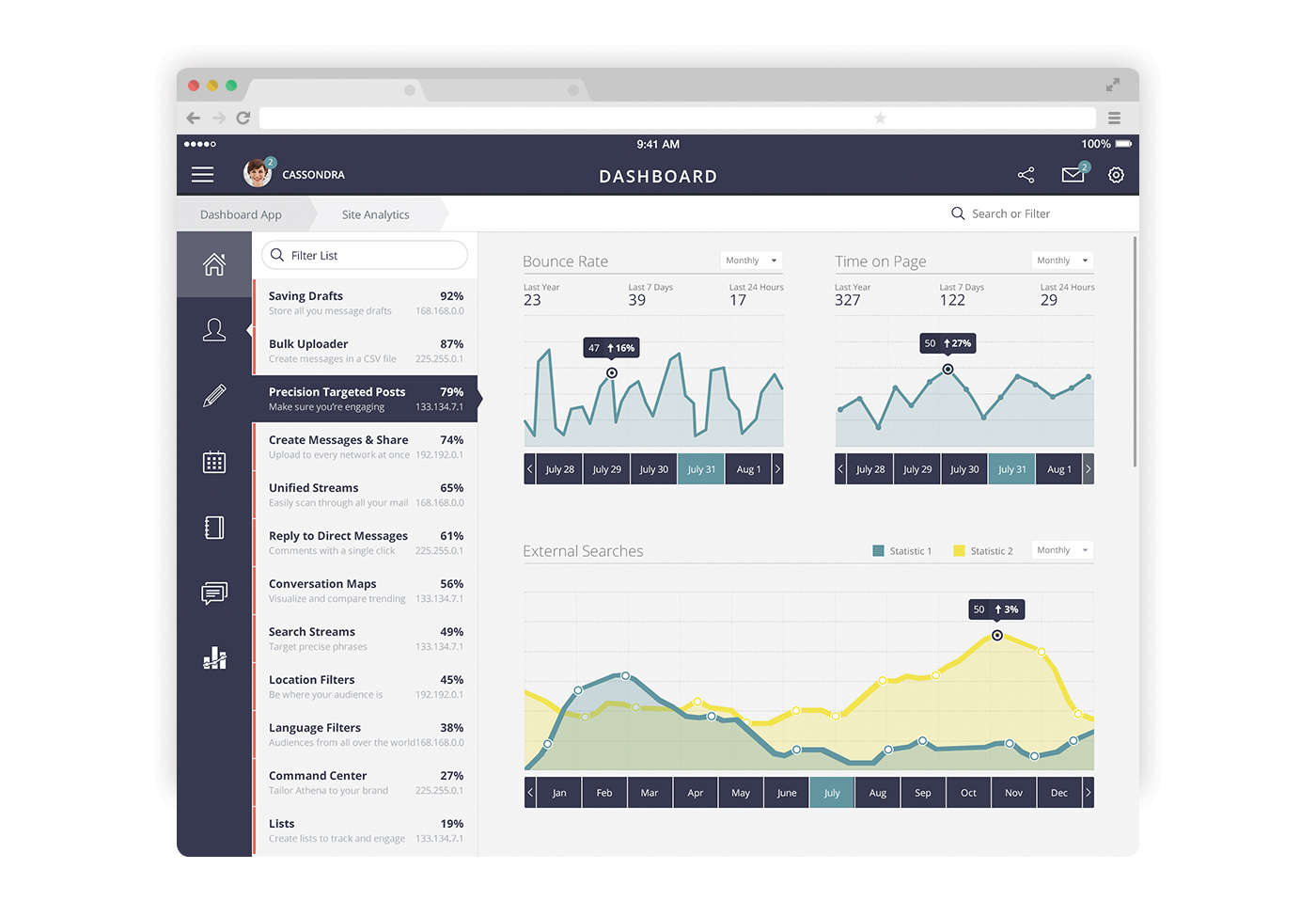Click the browser address bar
This screenshot has width=1316, height=901.
coord(678,118)
